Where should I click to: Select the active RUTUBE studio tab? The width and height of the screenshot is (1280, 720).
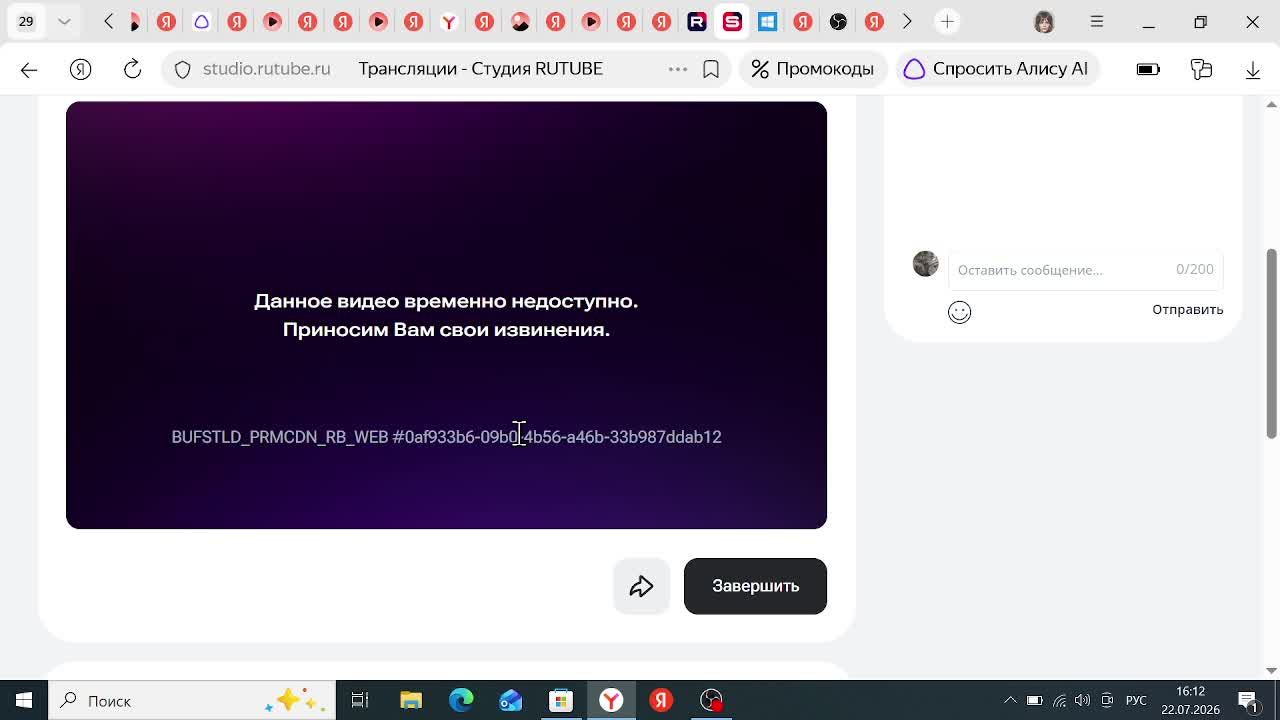point(732,21)
